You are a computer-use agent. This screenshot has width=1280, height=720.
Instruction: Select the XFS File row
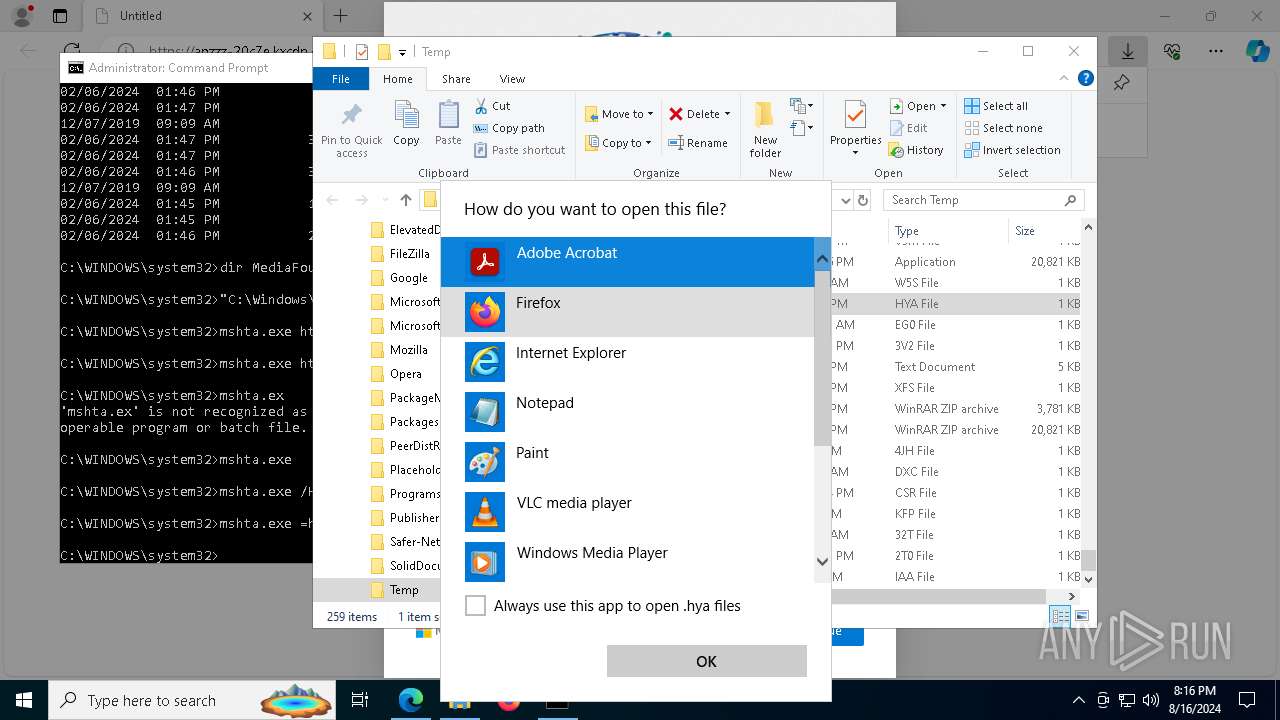956,388
